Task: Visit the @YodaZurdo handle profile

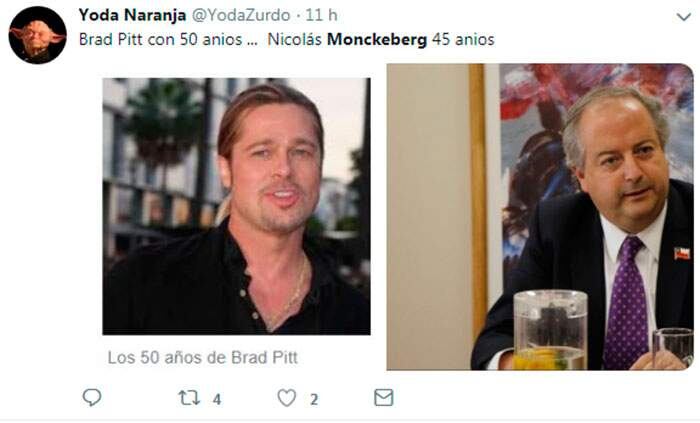Action: pyautogui.click(x=241, y=15)
